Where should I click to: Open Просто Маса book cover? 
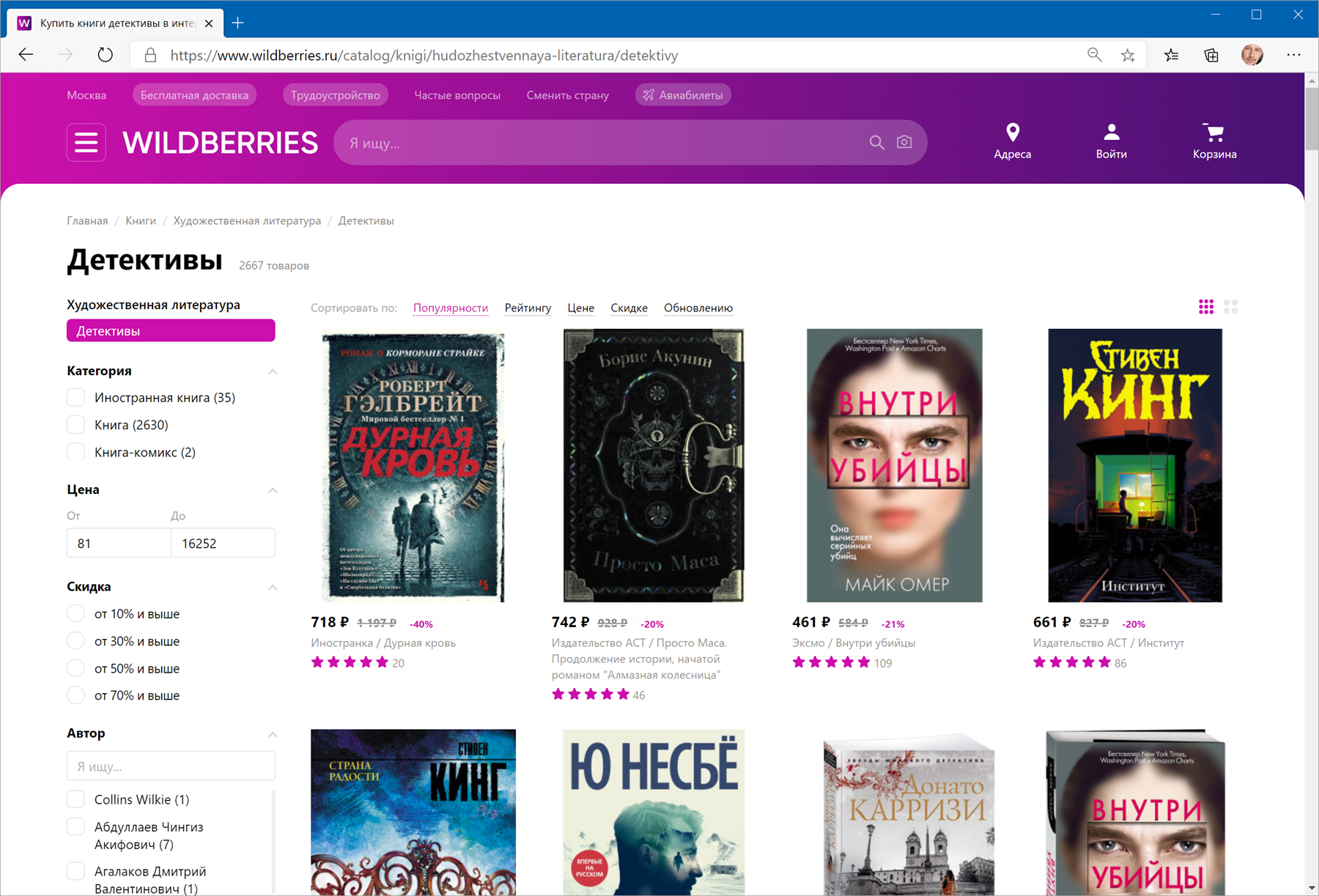click(x=654, y=465)
